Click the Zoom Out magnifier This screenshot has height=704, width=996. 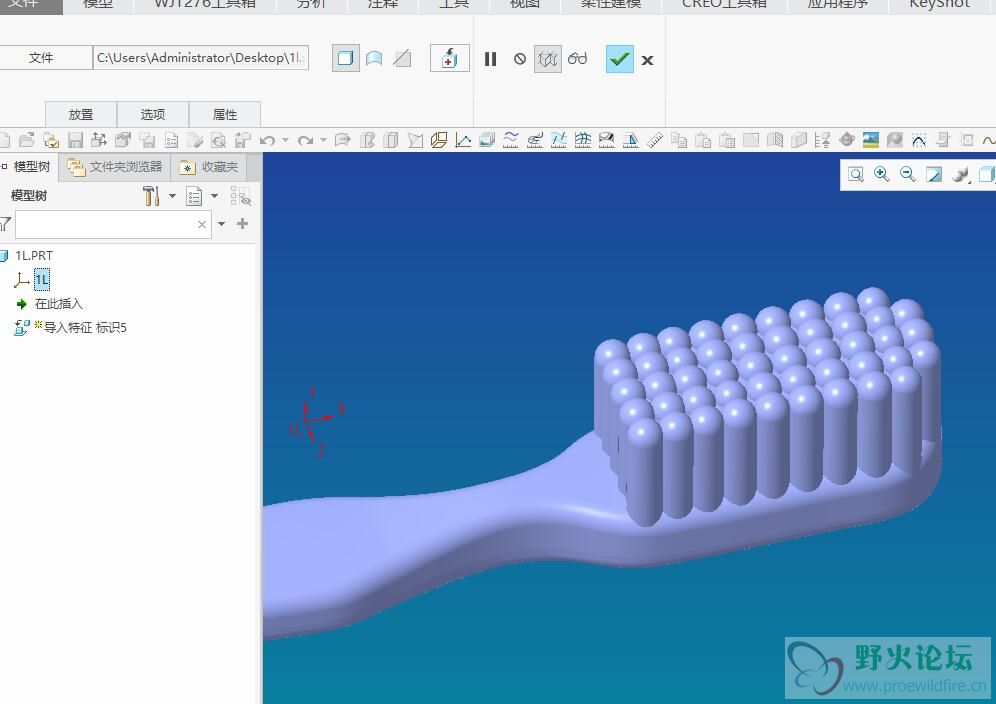[x=908, y=174]
